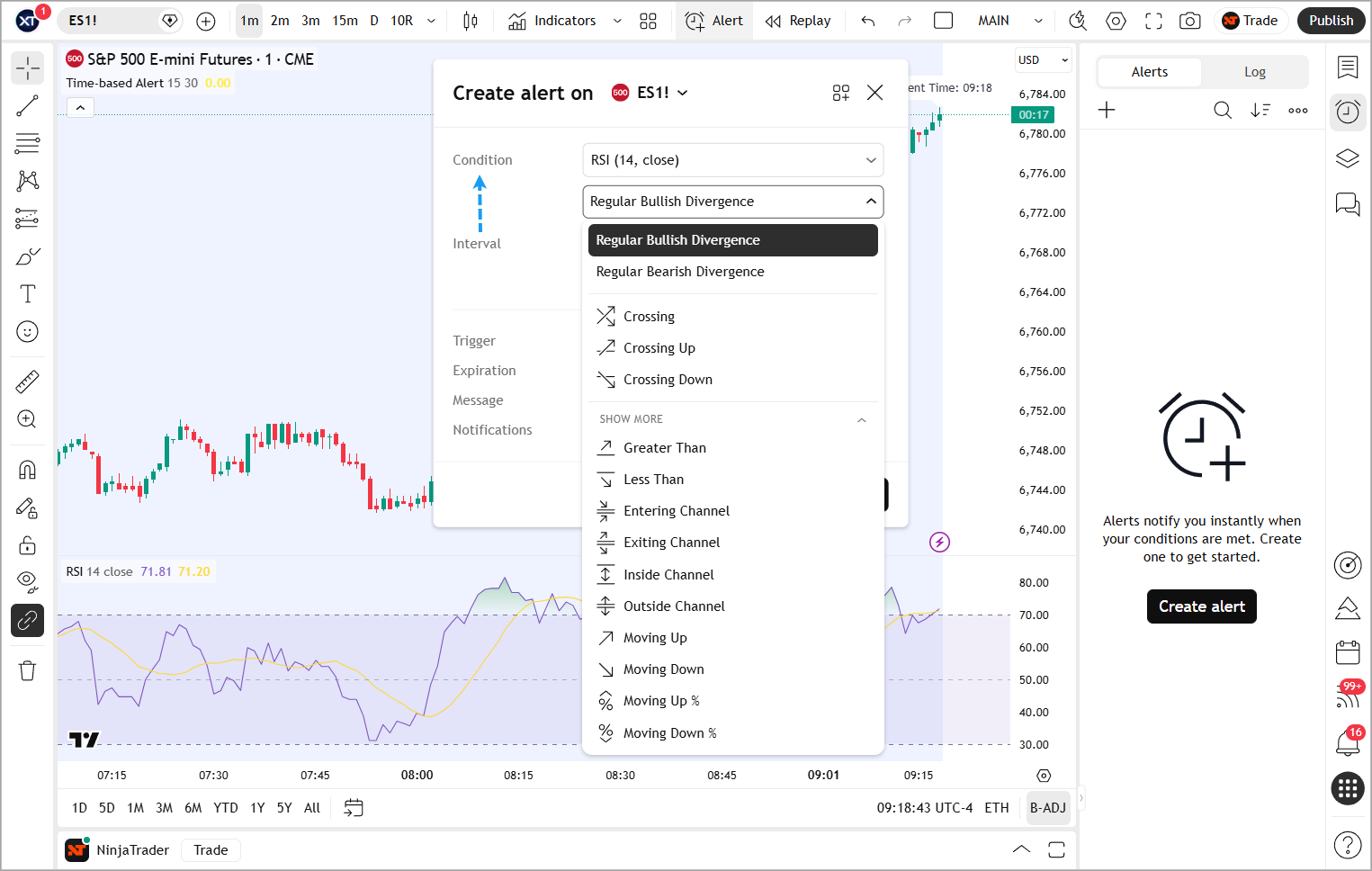The width and height of the screenshot is (1372, 871).
Task: Toggle hide all drawings eye icon
Action: [x=27, y=582]
